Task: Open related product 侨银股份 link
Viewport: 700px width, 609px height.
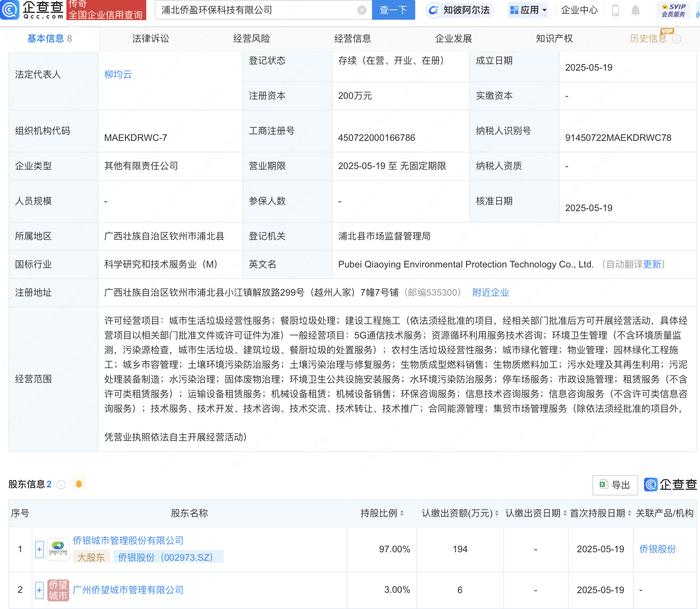Action: pyautogui.click(x=657, y=549)
